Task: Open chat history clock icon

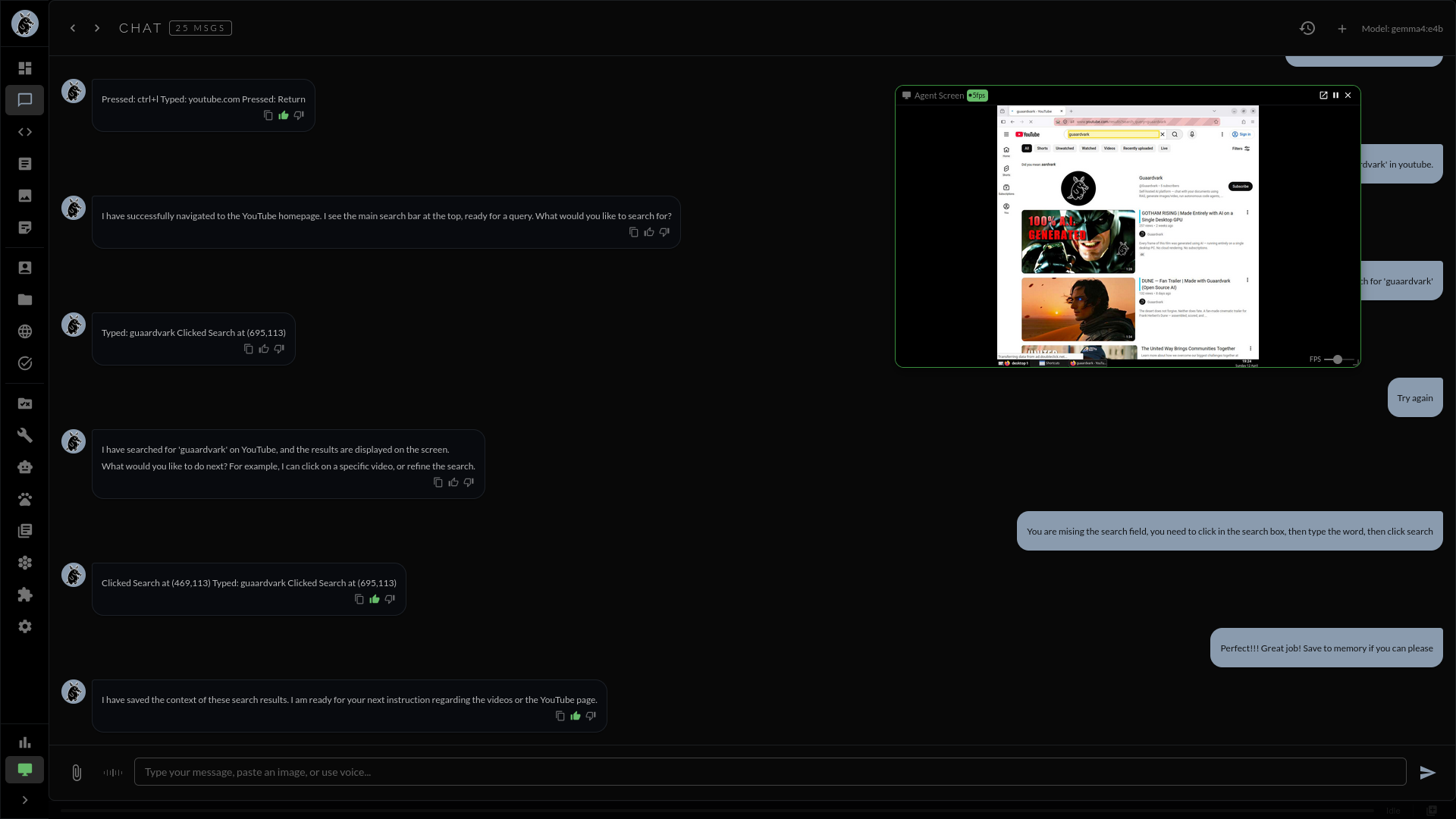Action: [1307, 28]
